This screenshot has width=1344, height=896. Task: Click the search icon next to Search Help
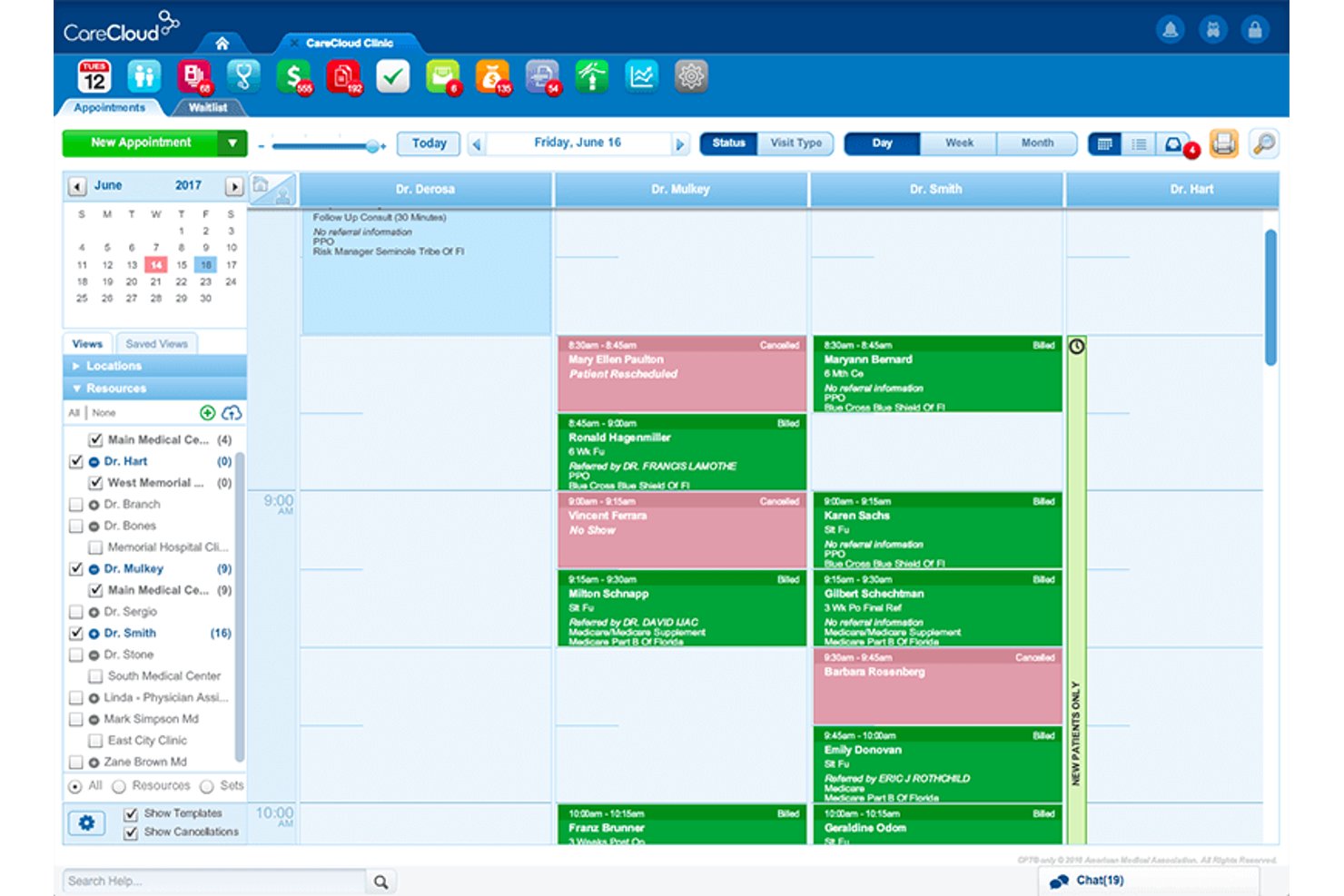tap(381, 881)
